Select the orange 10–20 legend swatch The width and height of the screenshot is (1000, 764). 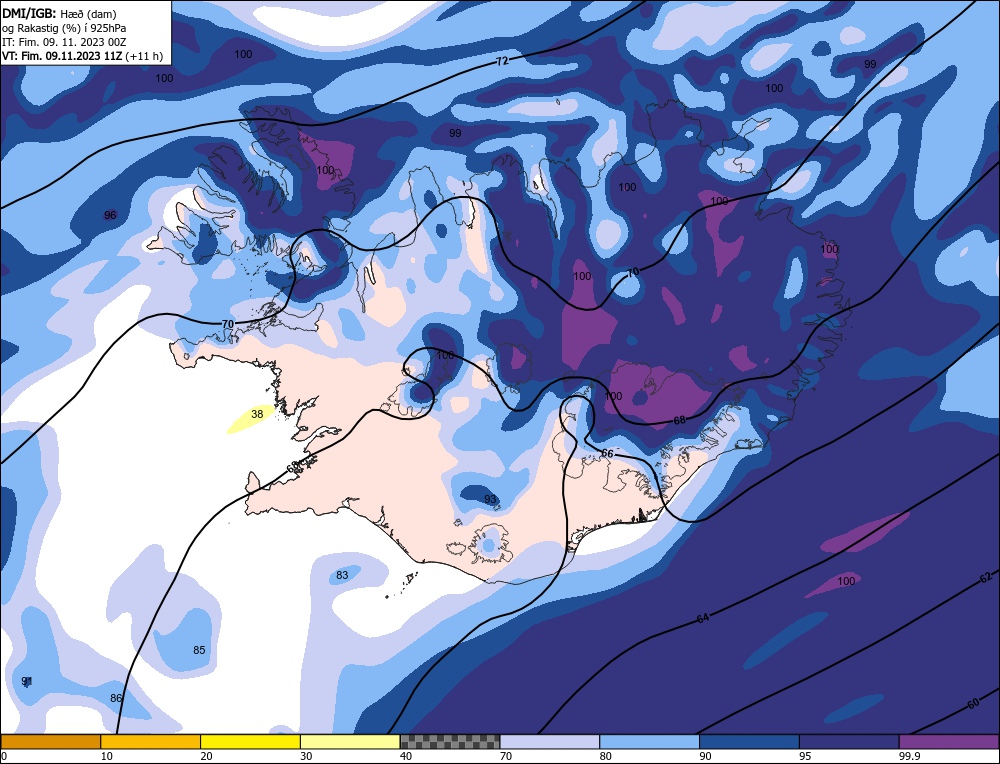pos(151,741)
